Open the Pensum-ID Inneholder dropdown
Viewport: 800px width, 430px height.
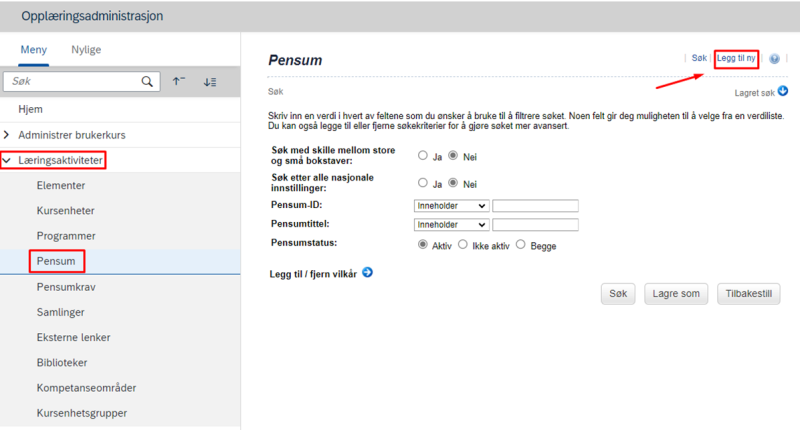coord(452,206)
